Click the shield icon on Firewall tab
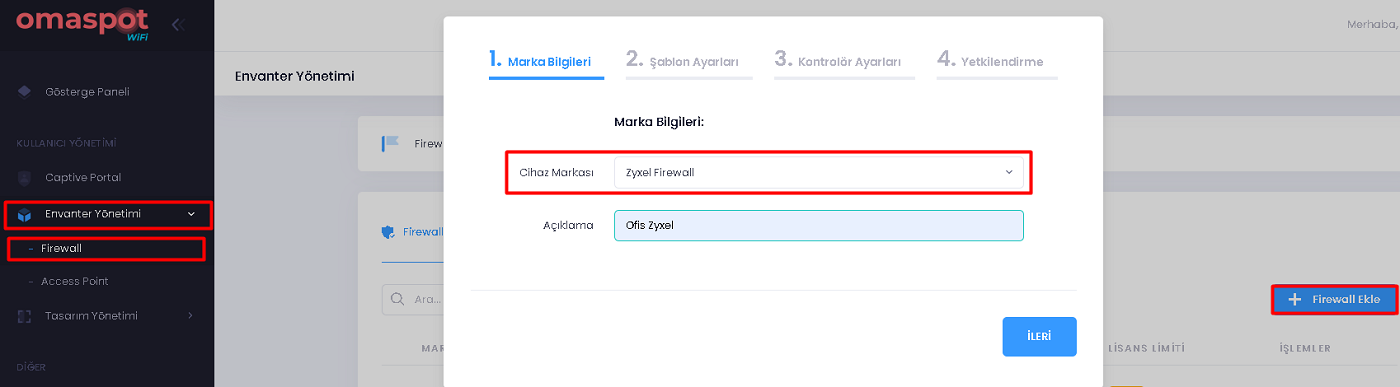 (389, 232)
